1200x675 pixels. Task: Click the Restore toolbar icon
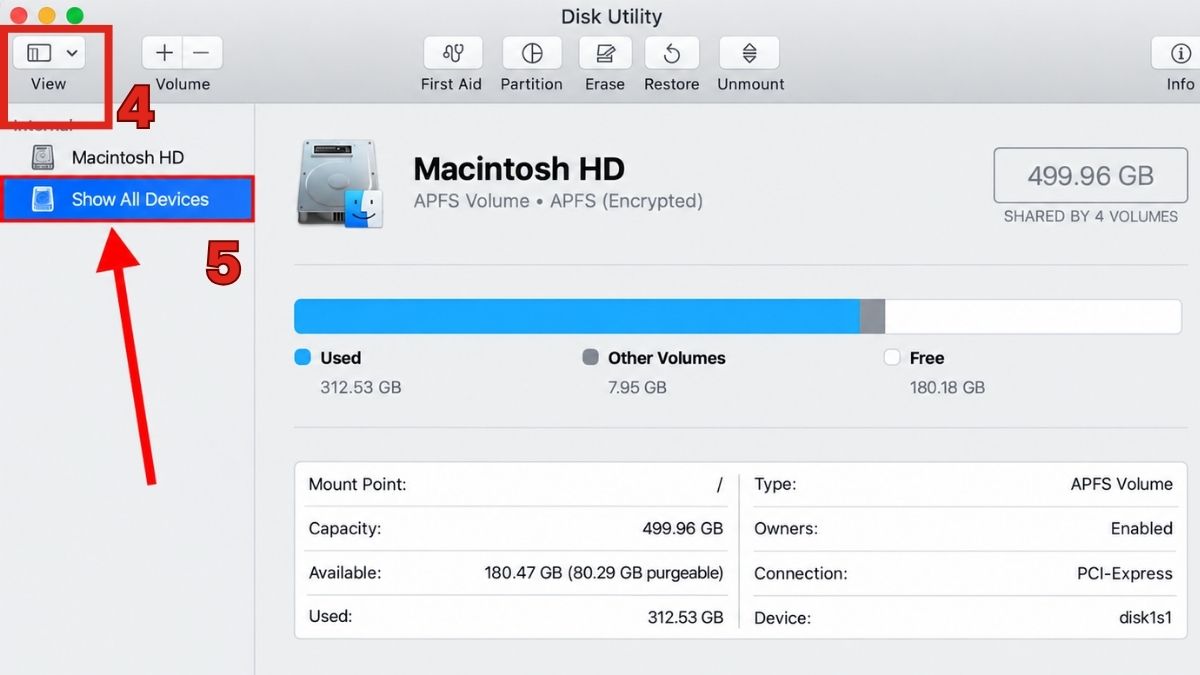tap(672, 53)
